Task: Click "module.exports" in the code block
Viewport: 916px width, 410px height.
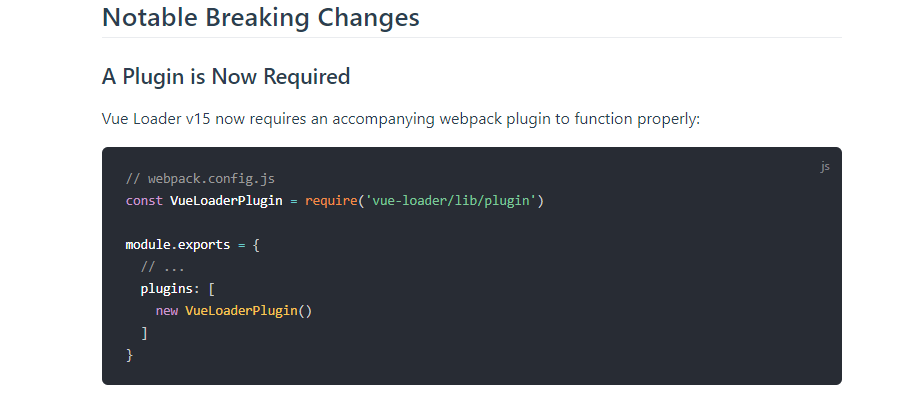Action: coord(178,245)
